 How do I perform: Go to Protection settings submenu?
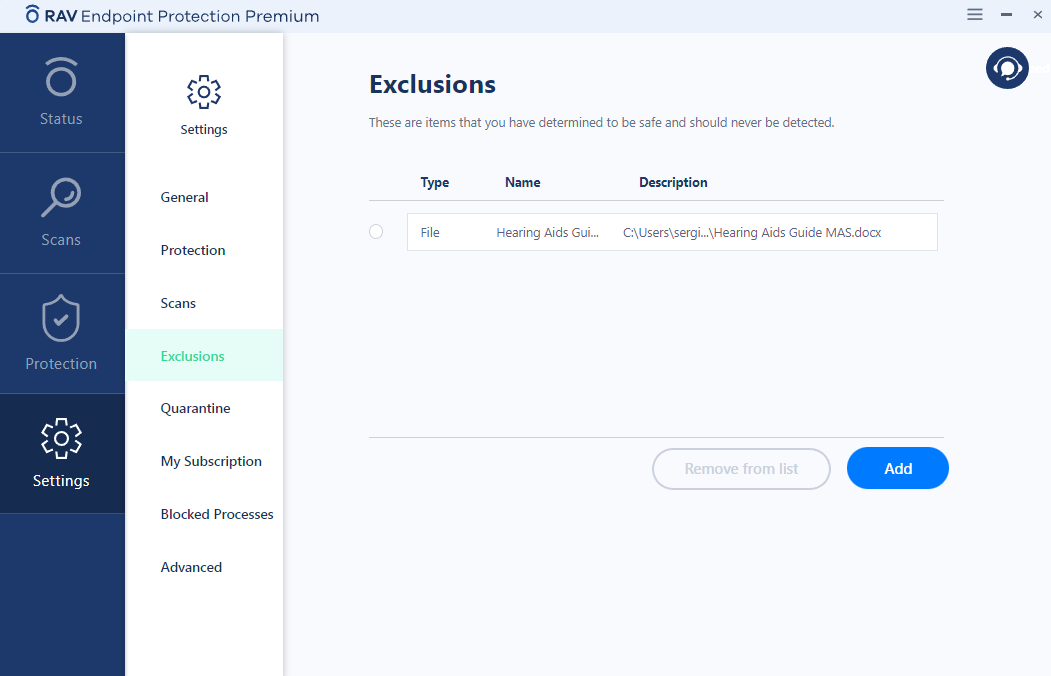point(193,251)
